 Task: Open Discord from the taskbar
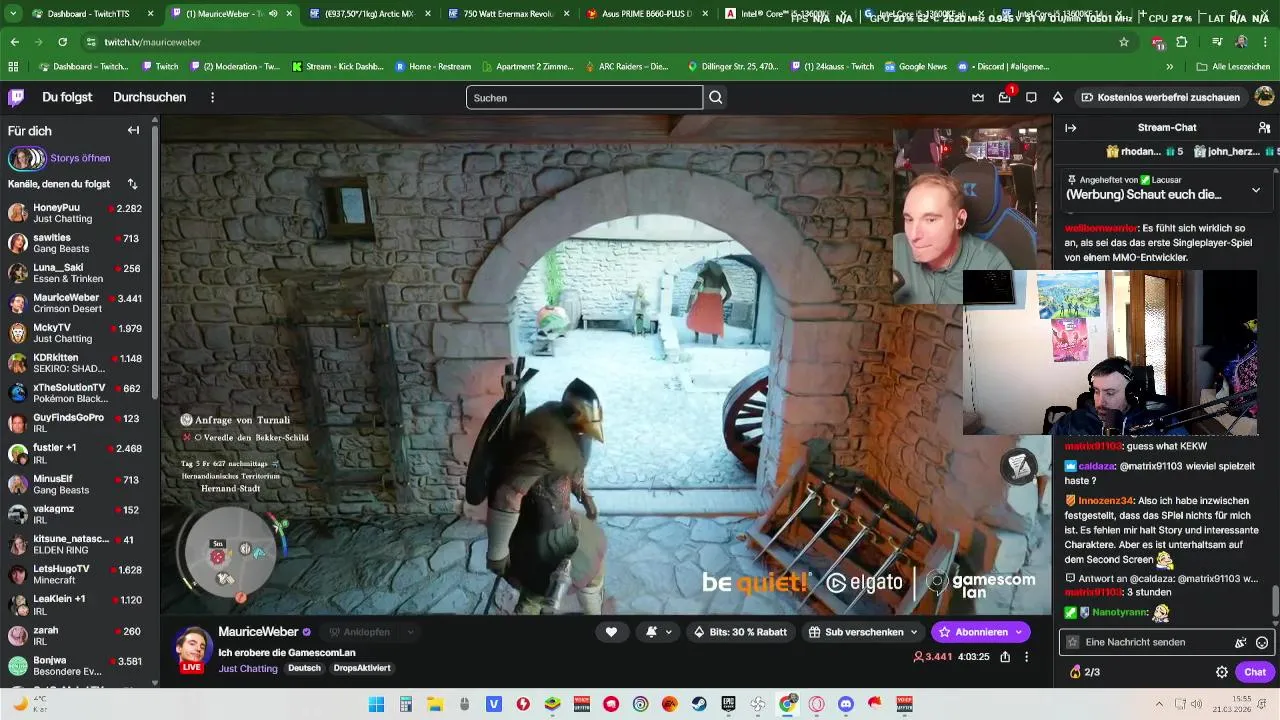846,704
